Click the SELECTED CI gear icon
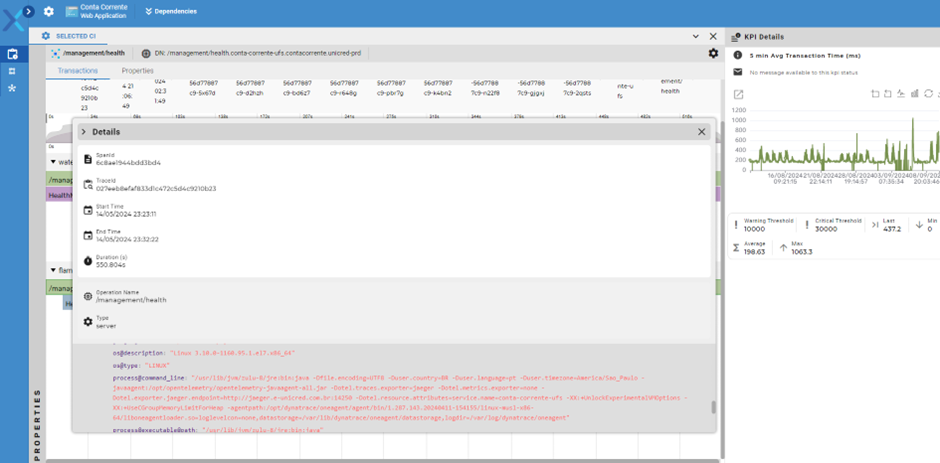The height and width of the screenshot is (463, 940). (46, 36)
